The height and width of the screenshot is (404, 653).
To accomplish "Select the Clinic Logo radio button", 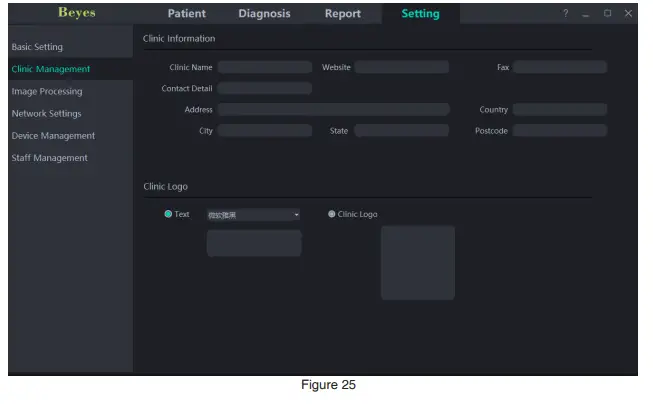I will tap(331, 214).
